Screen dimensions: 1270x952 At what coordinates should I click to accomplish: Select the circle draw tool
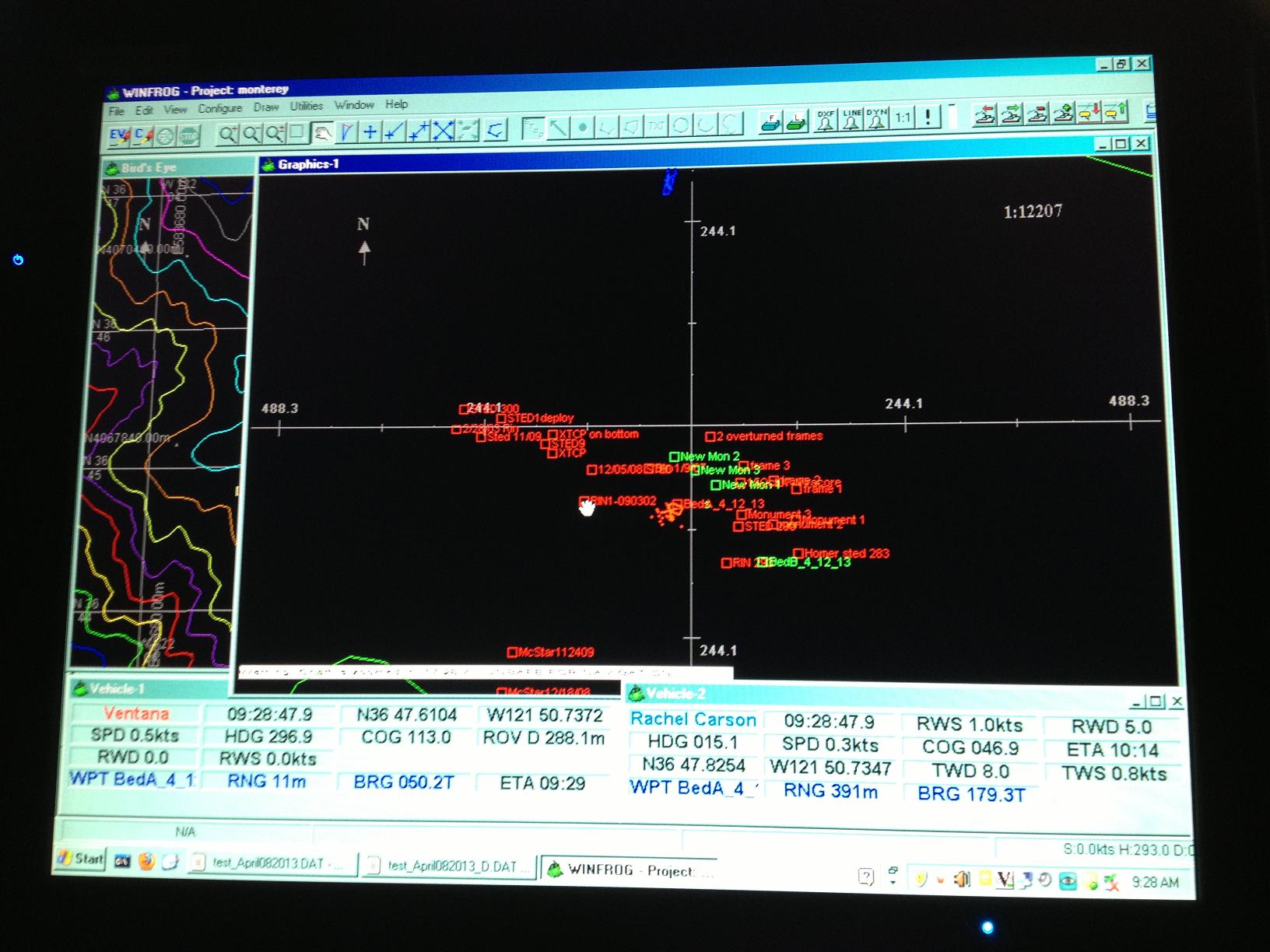tap(681, 124)
